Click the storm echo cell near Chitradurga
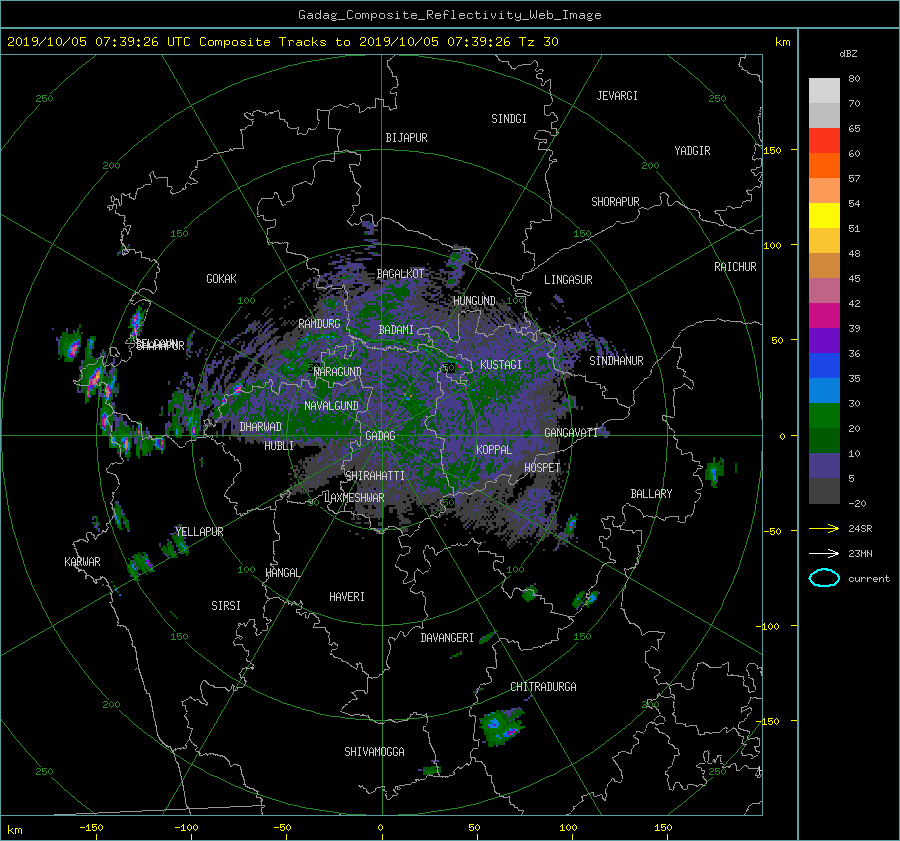Viewport: 900px width, 841px height. [x=502, y=726]
